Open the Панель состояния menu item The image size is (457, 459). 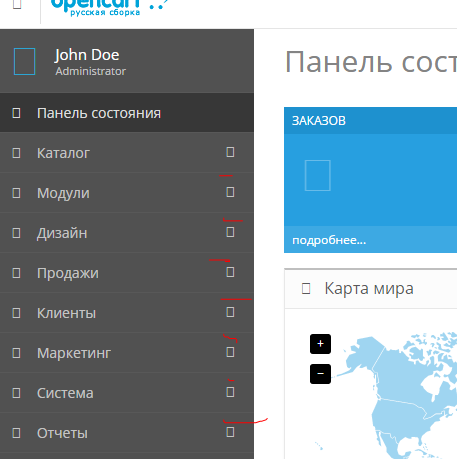(127, 113)
